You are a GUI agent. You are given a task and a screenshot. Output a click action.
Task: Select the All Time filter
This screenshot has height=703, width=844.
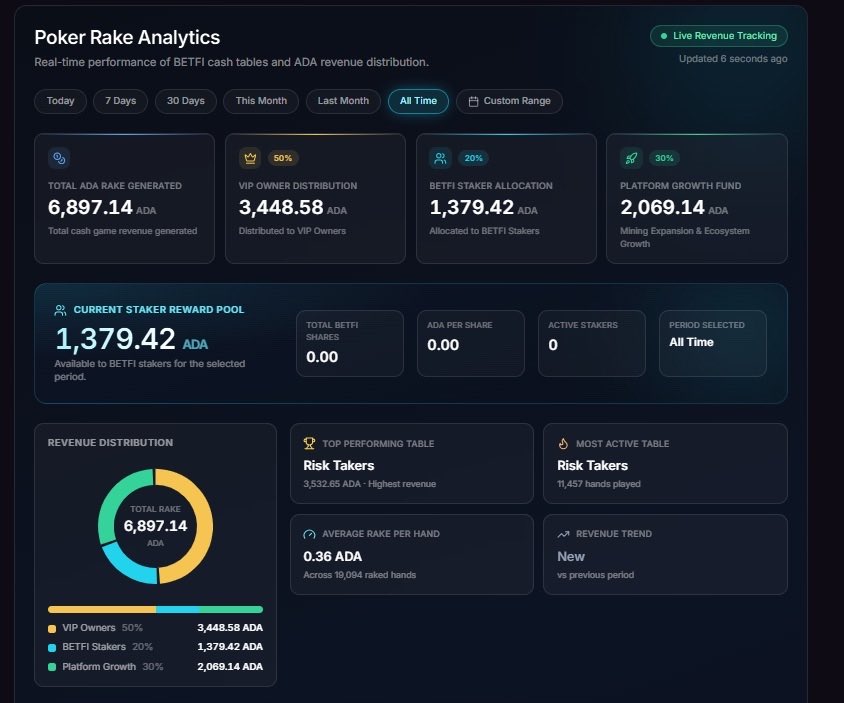(x=418, y=101)
